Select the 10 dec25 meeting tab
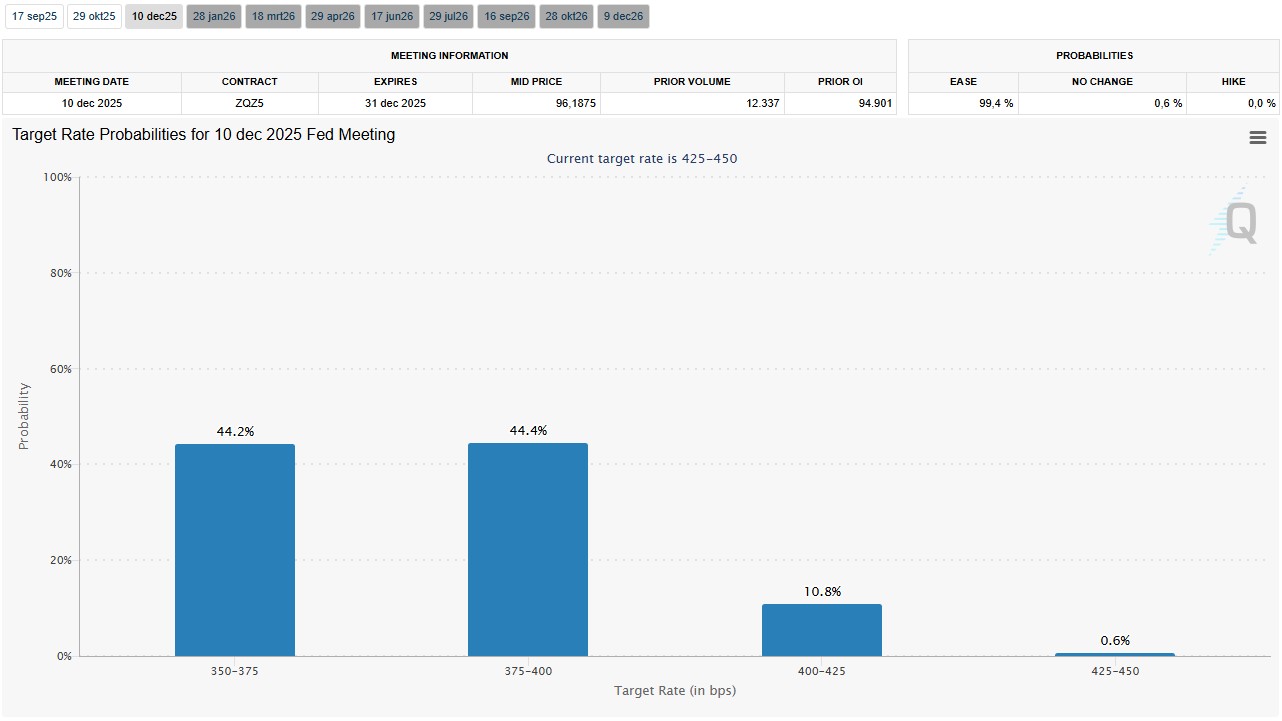 (x=154, y=17)
